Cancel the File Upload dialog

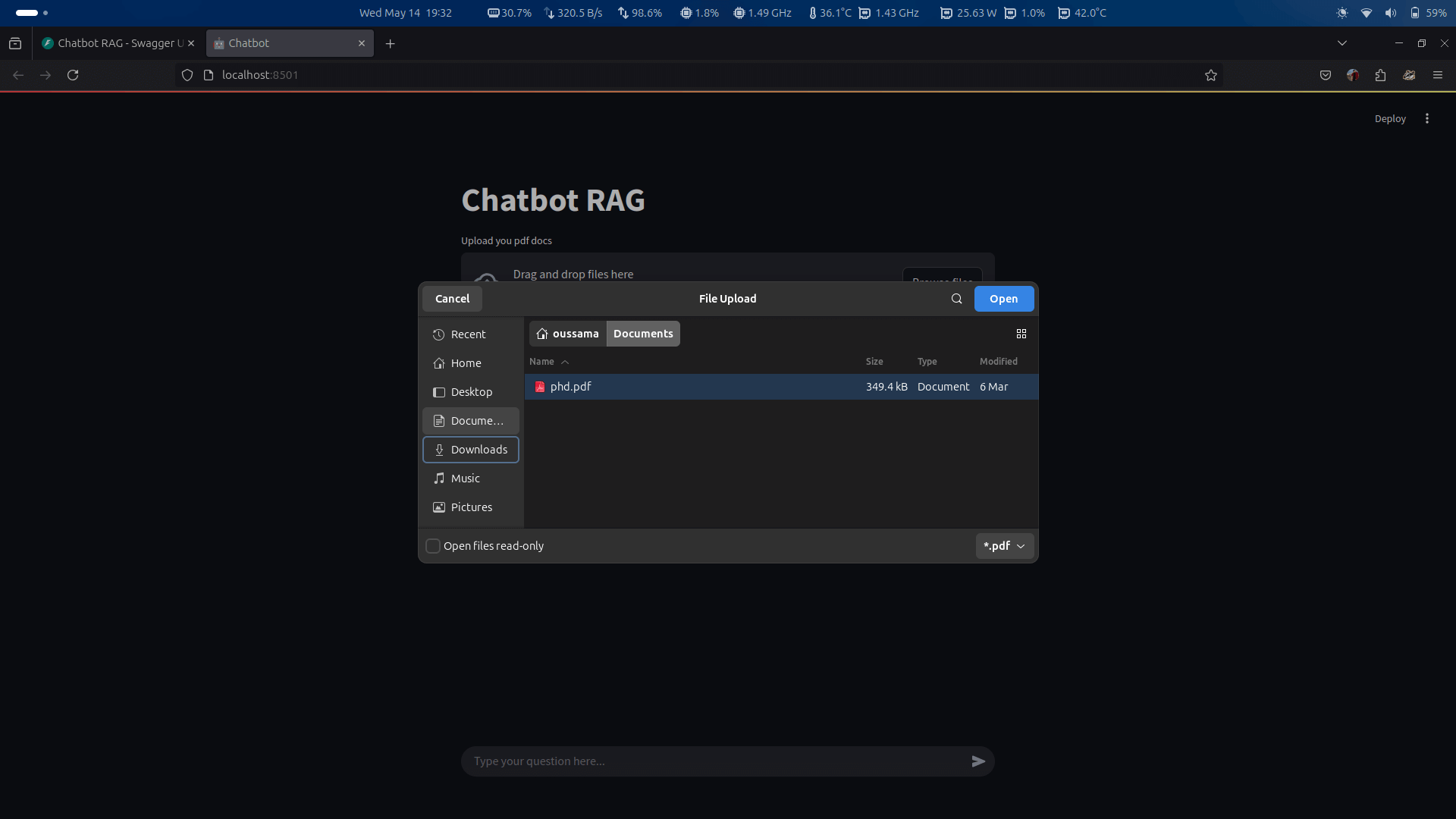452,299
